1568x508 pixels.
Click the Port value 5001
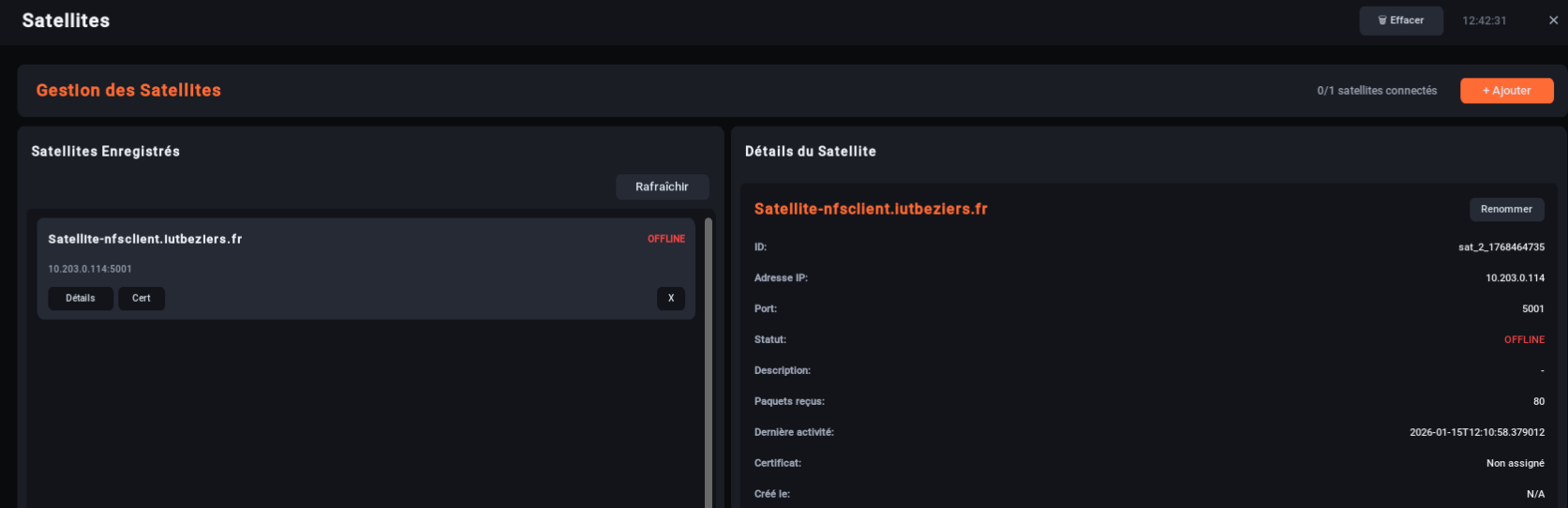pyautogui.click(x=1533, y=309)
